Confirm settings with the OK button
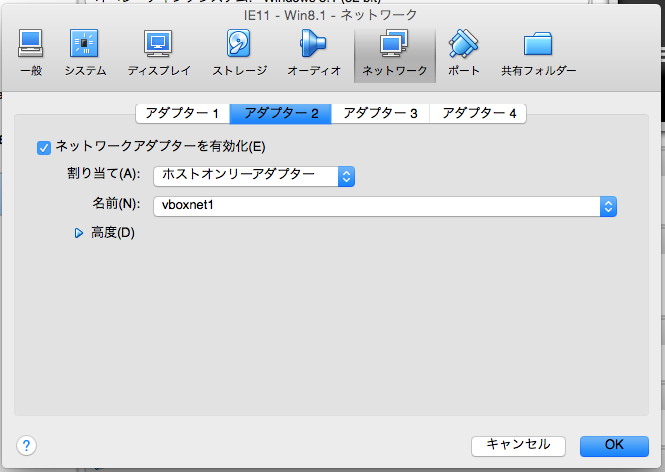665x472 pixels. point(614,444)
